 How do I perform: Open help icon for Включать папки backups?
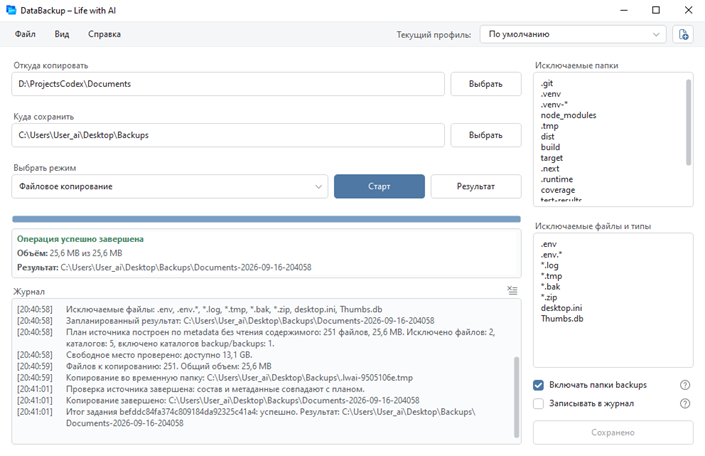coord(685,385)
